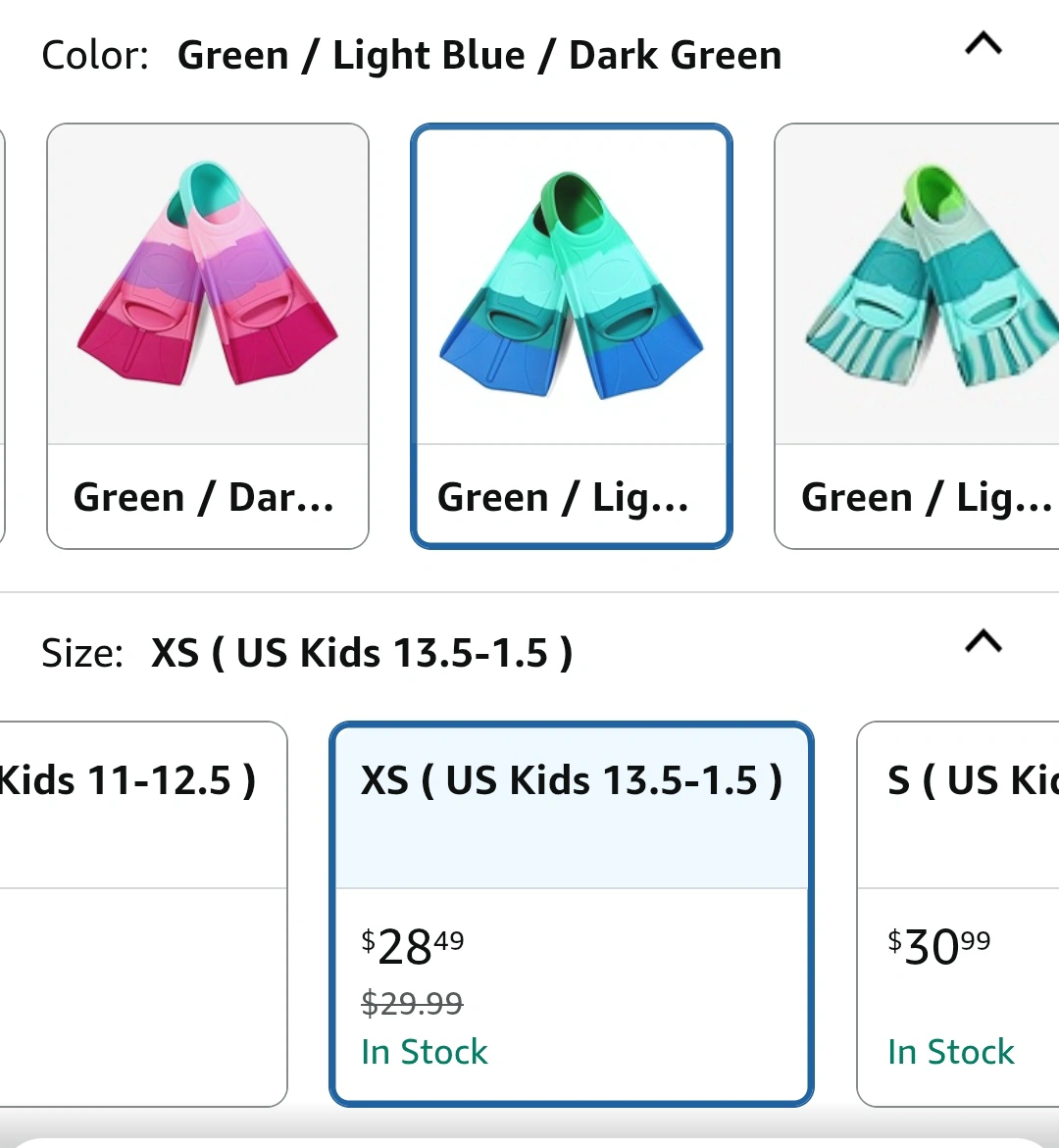Tap the $30.99 price on the S size

[x=938, y=947]
